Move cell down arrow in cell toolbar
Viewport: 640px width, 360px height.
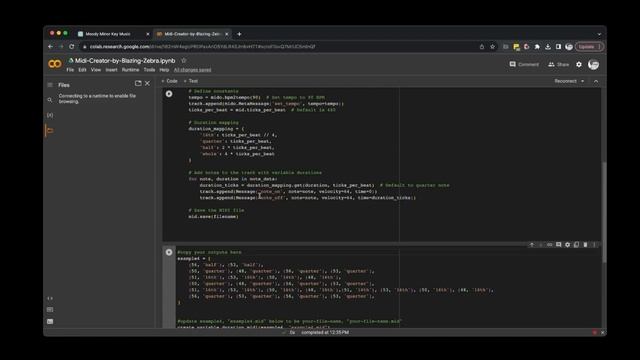pyautogui.click(x=540, y=245)
